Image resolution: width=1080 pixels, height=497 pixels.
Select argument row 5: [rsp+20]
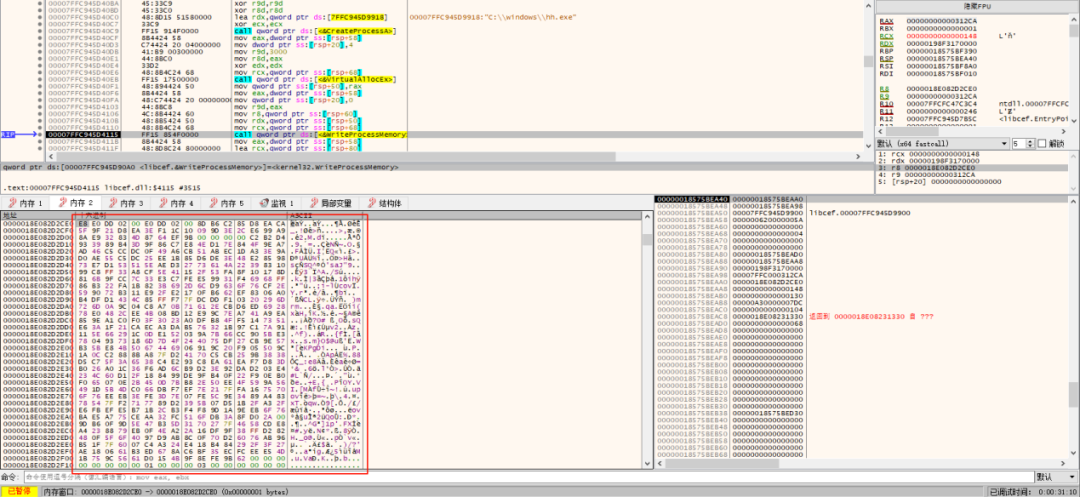pyautogui.click(x=972, y=181)
